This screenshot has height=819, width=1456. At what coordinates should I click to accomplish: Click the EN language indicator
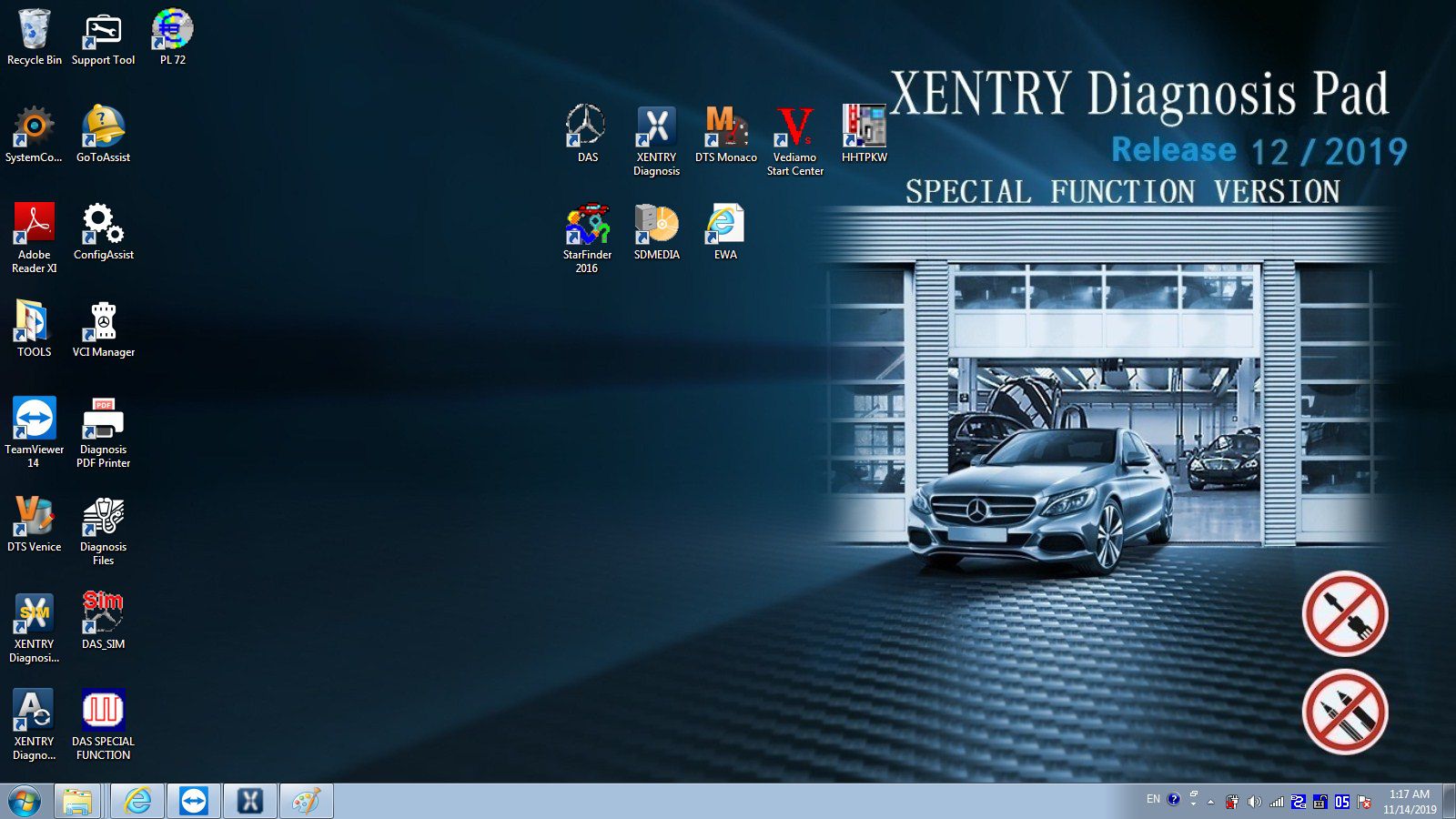coord(1153,799)
